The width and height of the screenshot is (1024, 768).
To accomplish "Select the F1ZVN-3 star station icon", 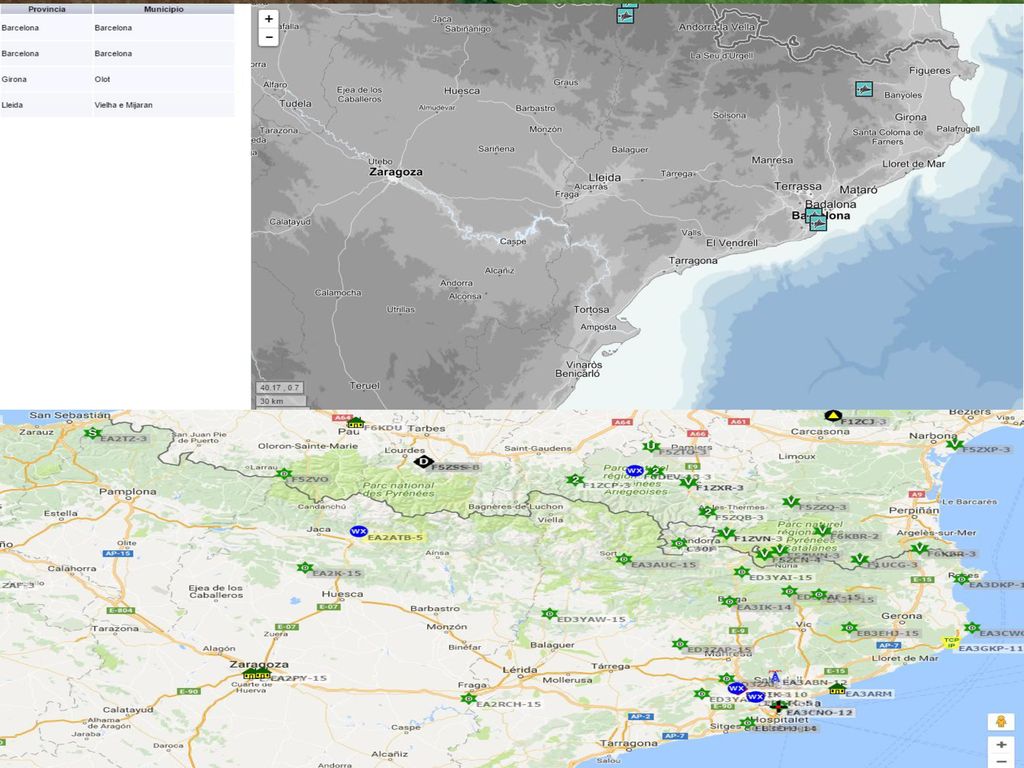I will (726, 534).
